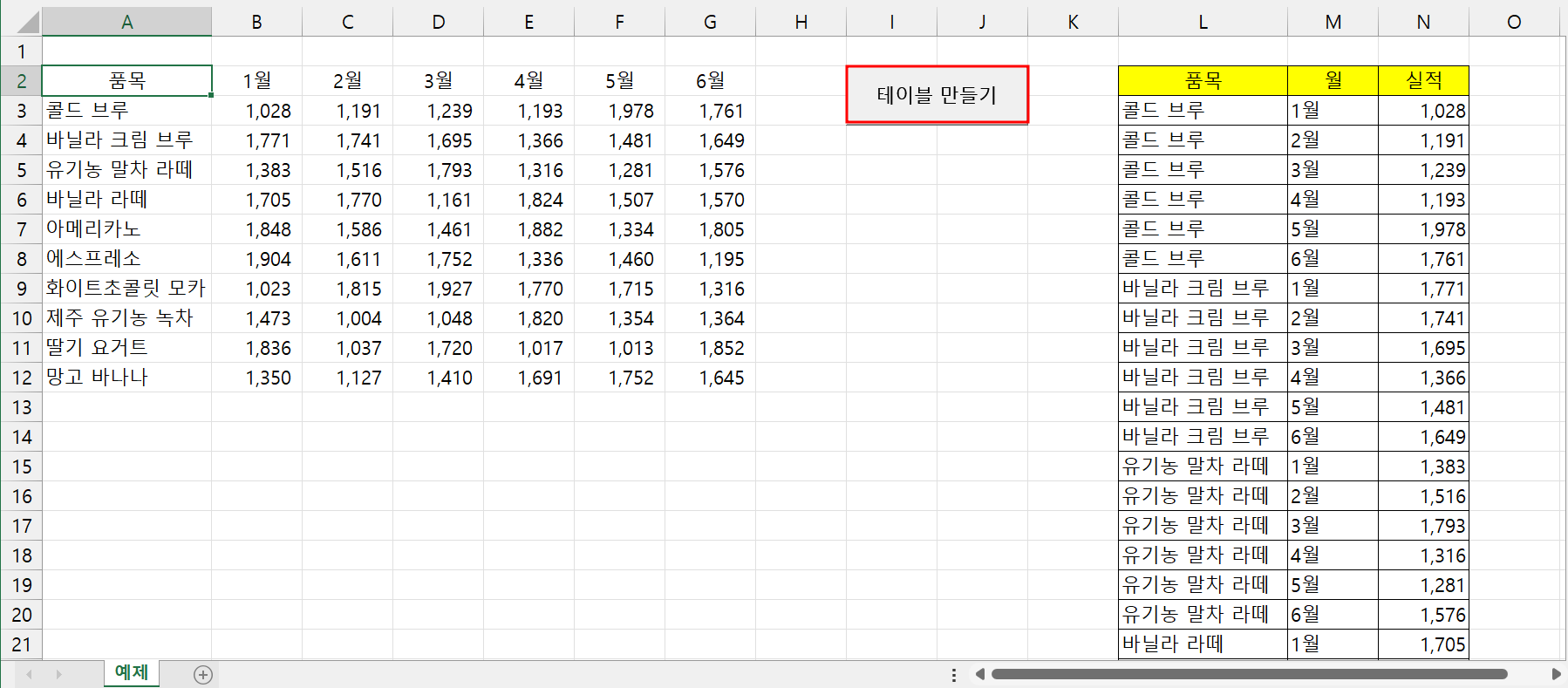Click the 아메리카노 cell in column A
Viewport: 1568px width, 688px height.
127,229
